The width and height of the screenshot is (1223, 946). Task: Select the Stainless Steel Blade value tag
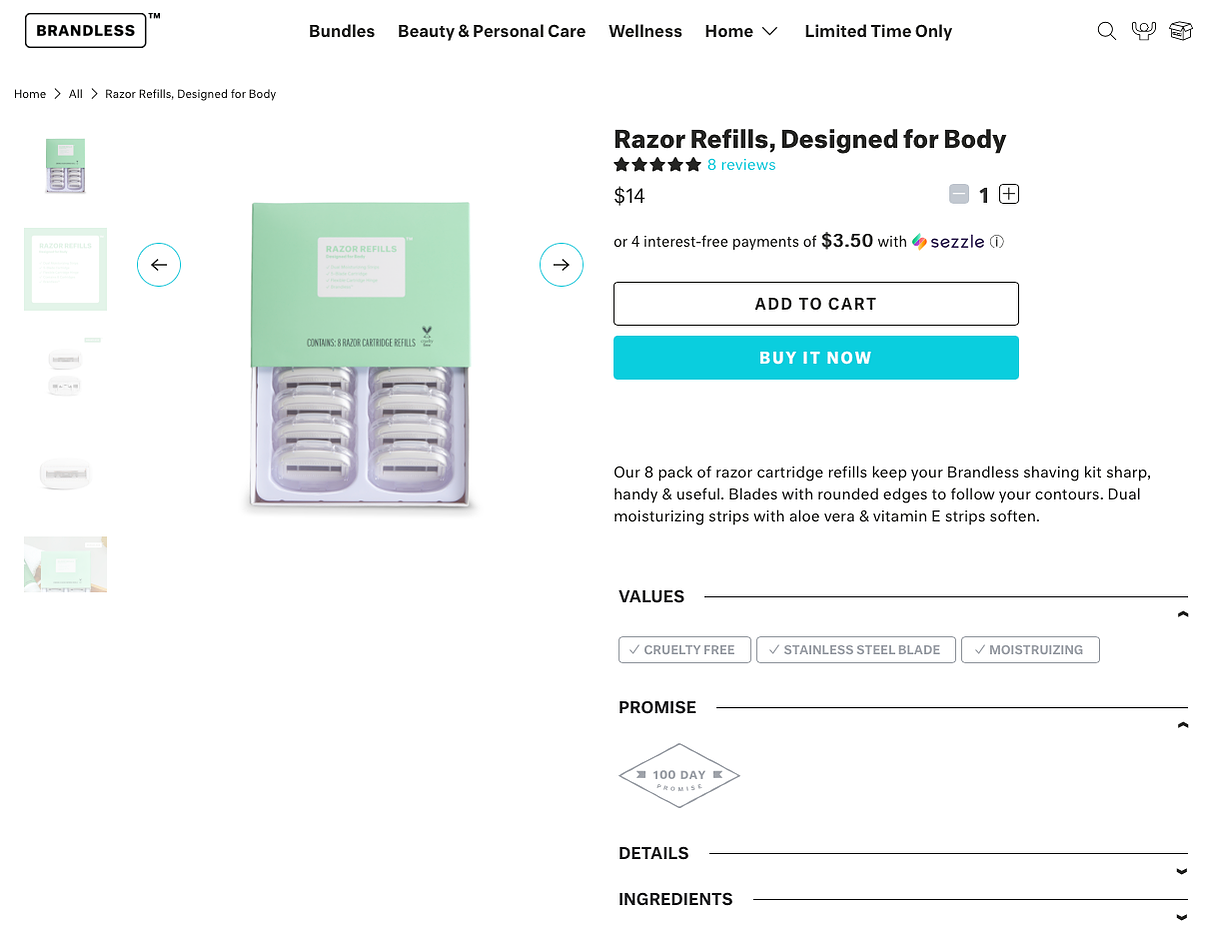856,650
